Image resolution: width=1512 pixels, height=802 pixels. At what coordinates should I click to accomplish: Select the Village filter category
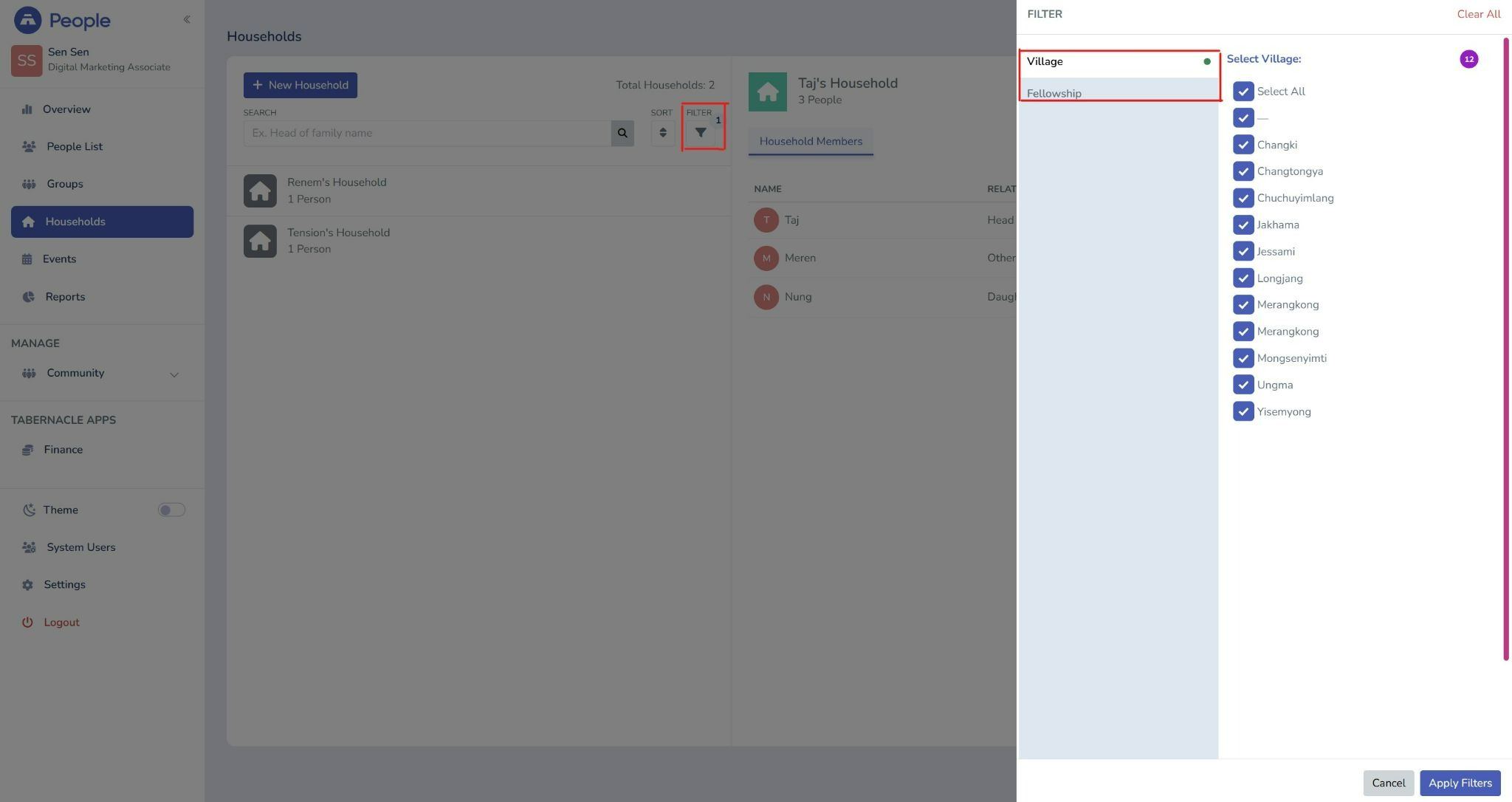coord(1118,61)
